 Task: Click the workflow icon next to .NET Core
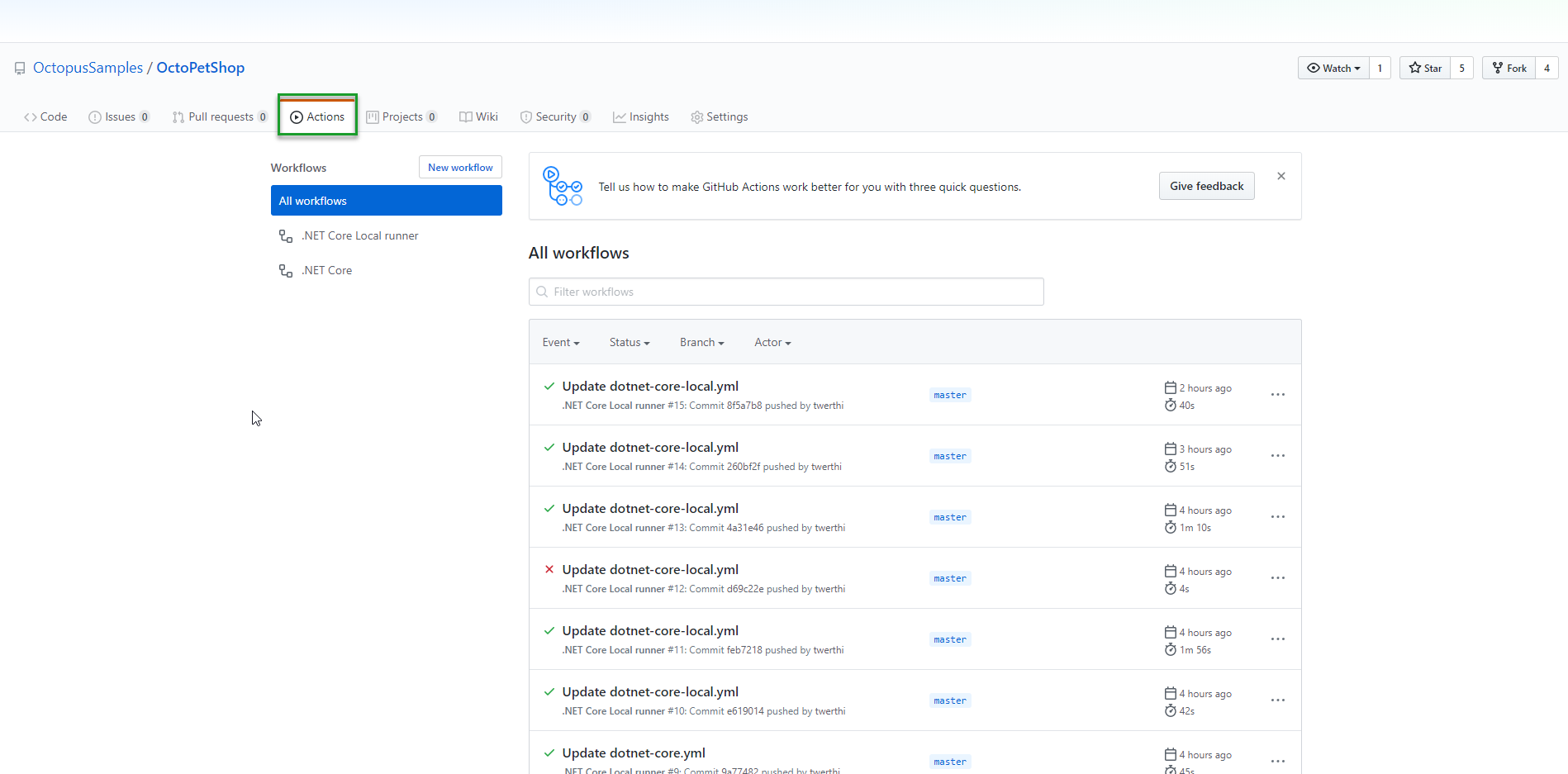click(x=286, y=271)
